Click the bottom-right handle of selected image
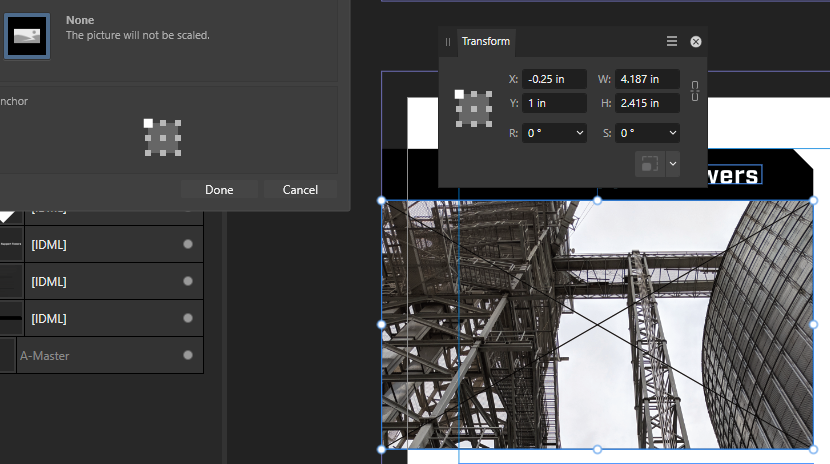The width and height of the screenshot is (830, 464). point(814,449)
